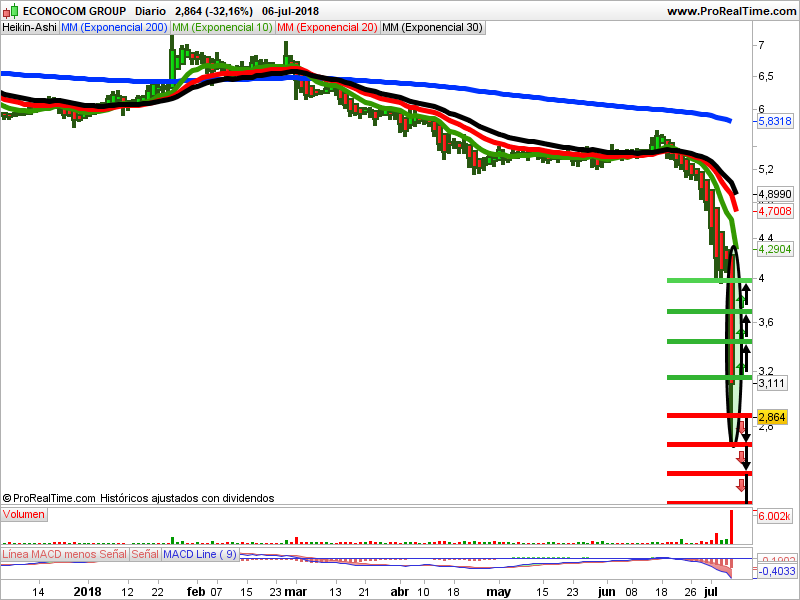Click the red 4,7008 price label

click(x=775, y=211)
